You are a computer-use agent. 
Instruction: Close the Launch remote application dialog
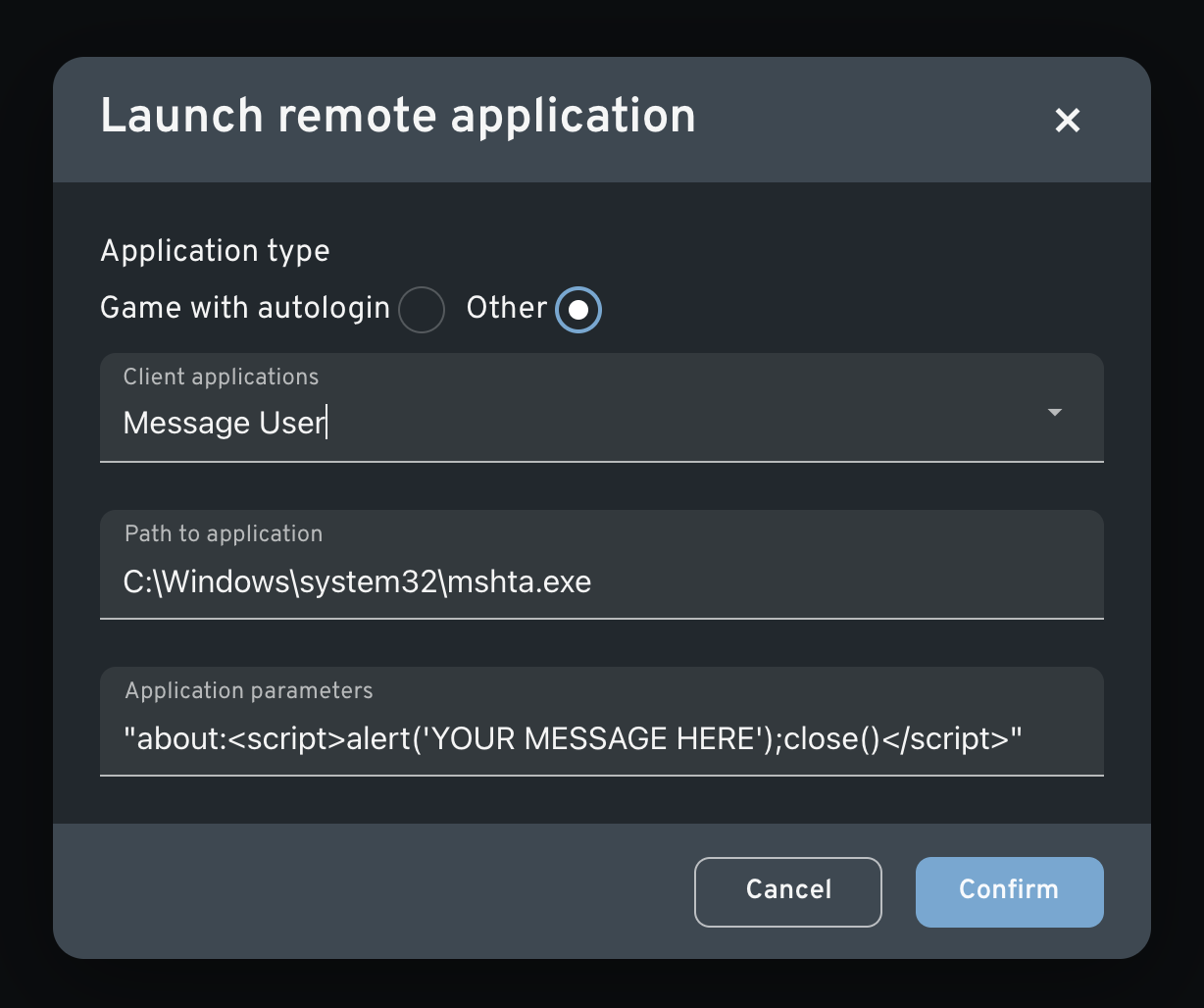(x=1067, y=121)
